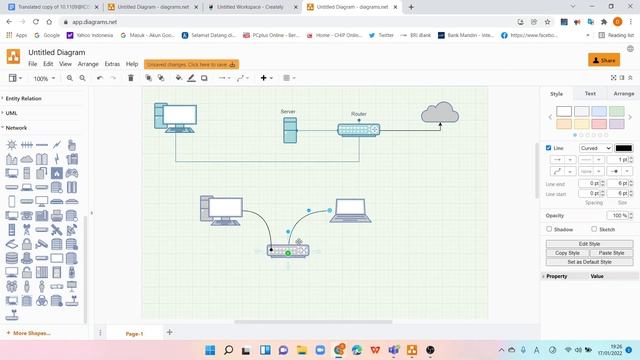Click the To Front toolbar icon
640x360 pixels.
149,78
